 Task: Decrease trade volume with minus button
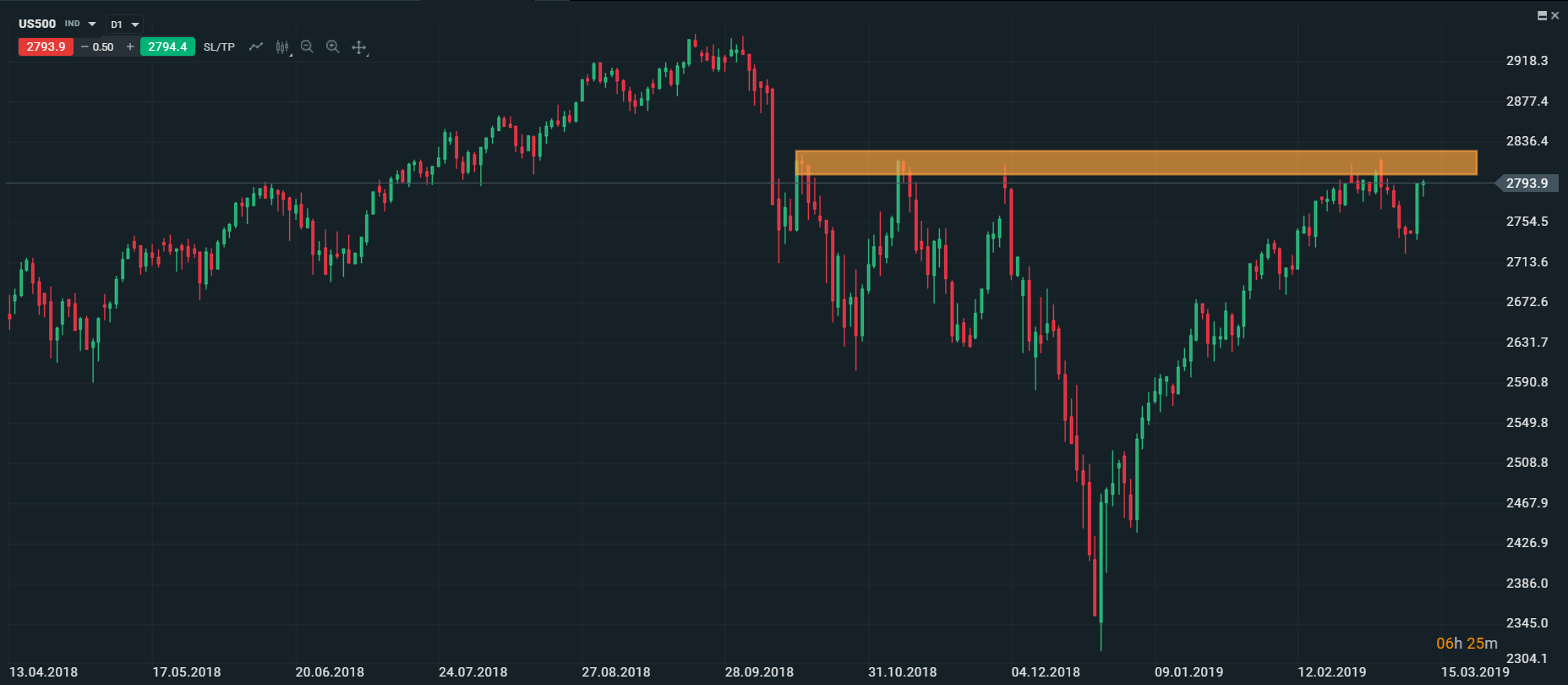pyautogui.click(x=84, y=47)
